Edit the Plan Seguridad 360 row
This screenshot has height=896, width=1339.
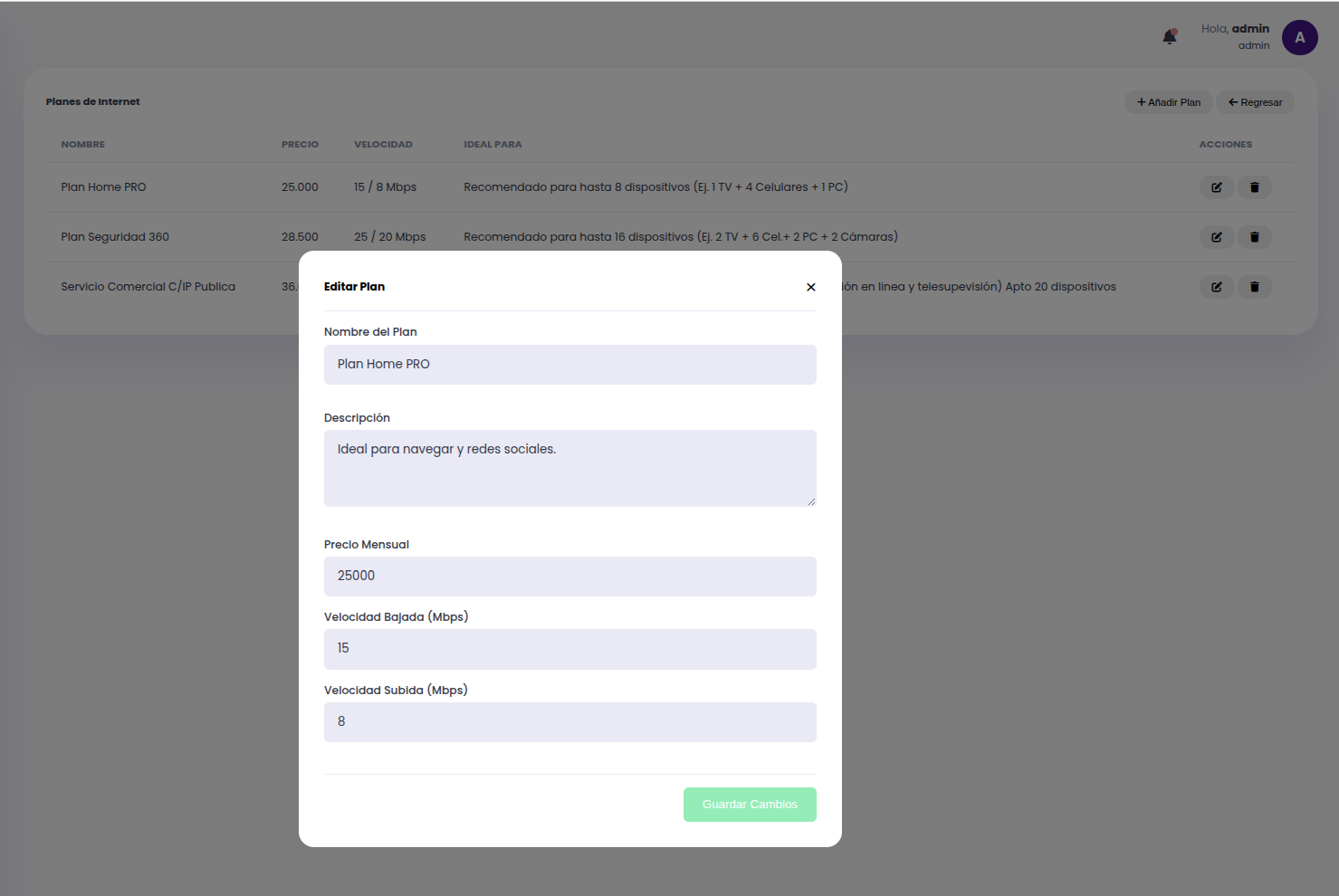point(1217,237)
